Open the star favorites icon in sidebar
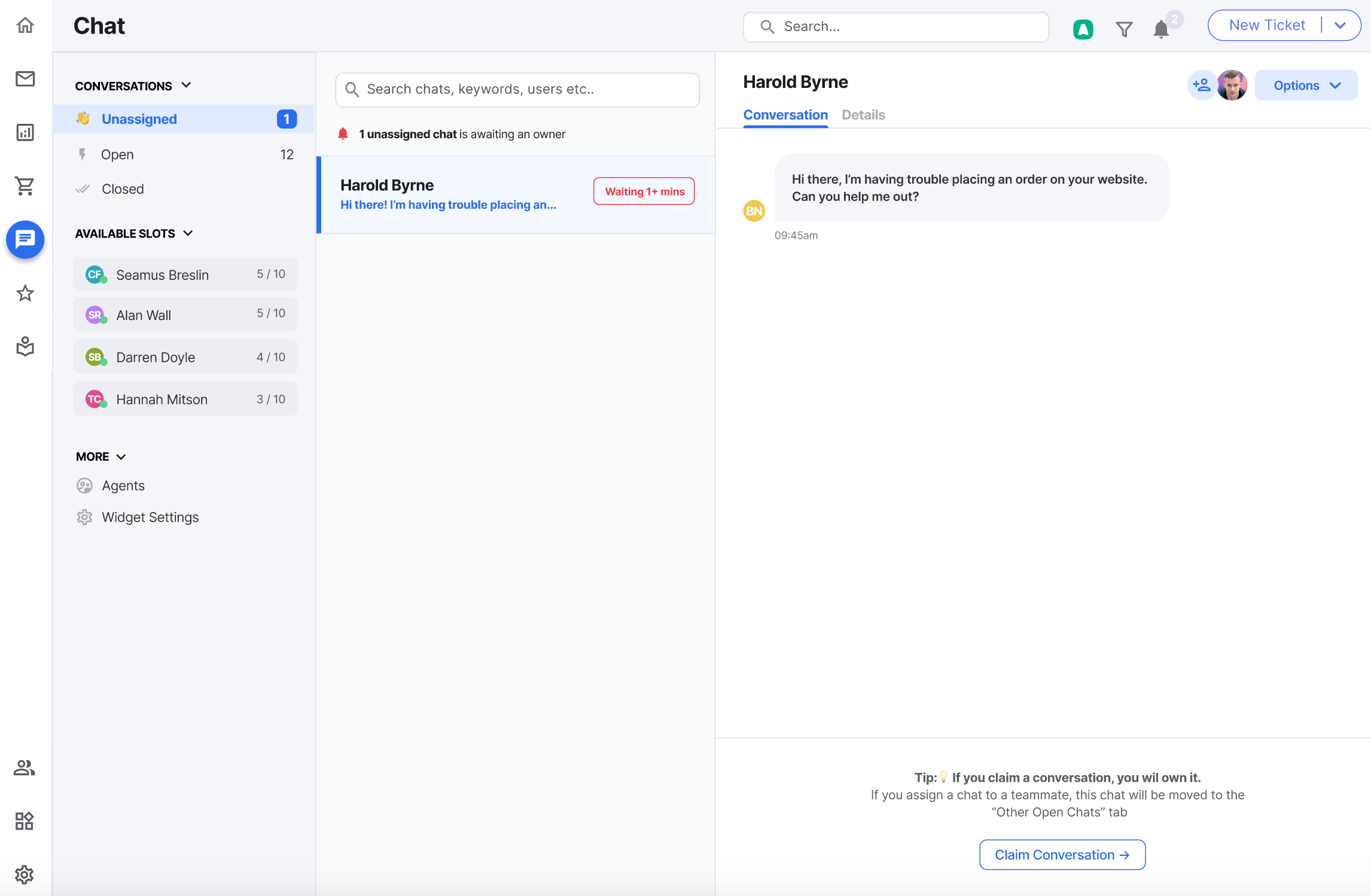The height and width of the screenshot is (896, 1371). [x=25, y=293]
